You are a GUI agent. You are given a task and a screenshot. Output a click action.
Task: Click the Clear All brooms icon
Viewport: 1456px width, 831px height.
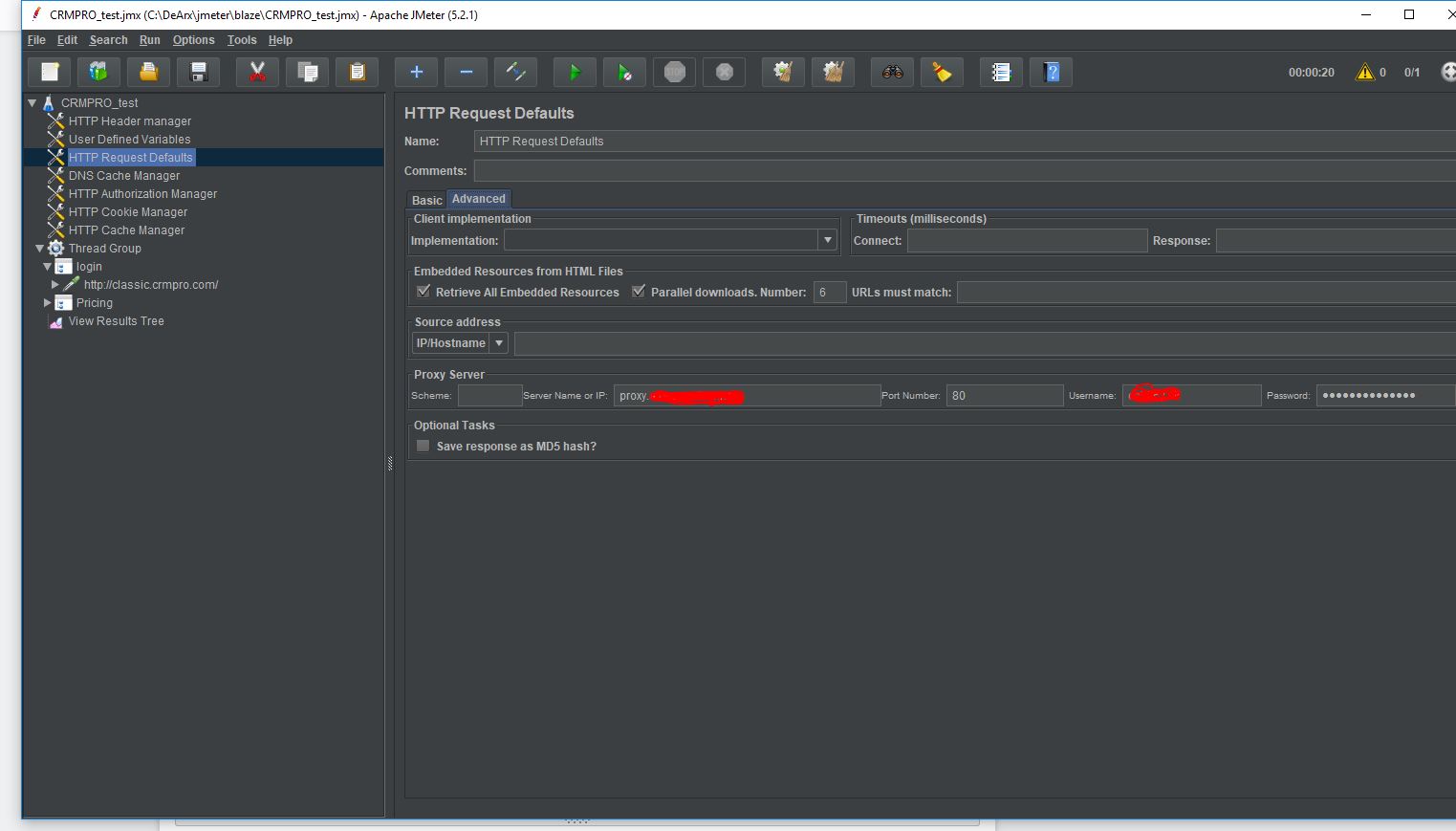click(833, 72)
